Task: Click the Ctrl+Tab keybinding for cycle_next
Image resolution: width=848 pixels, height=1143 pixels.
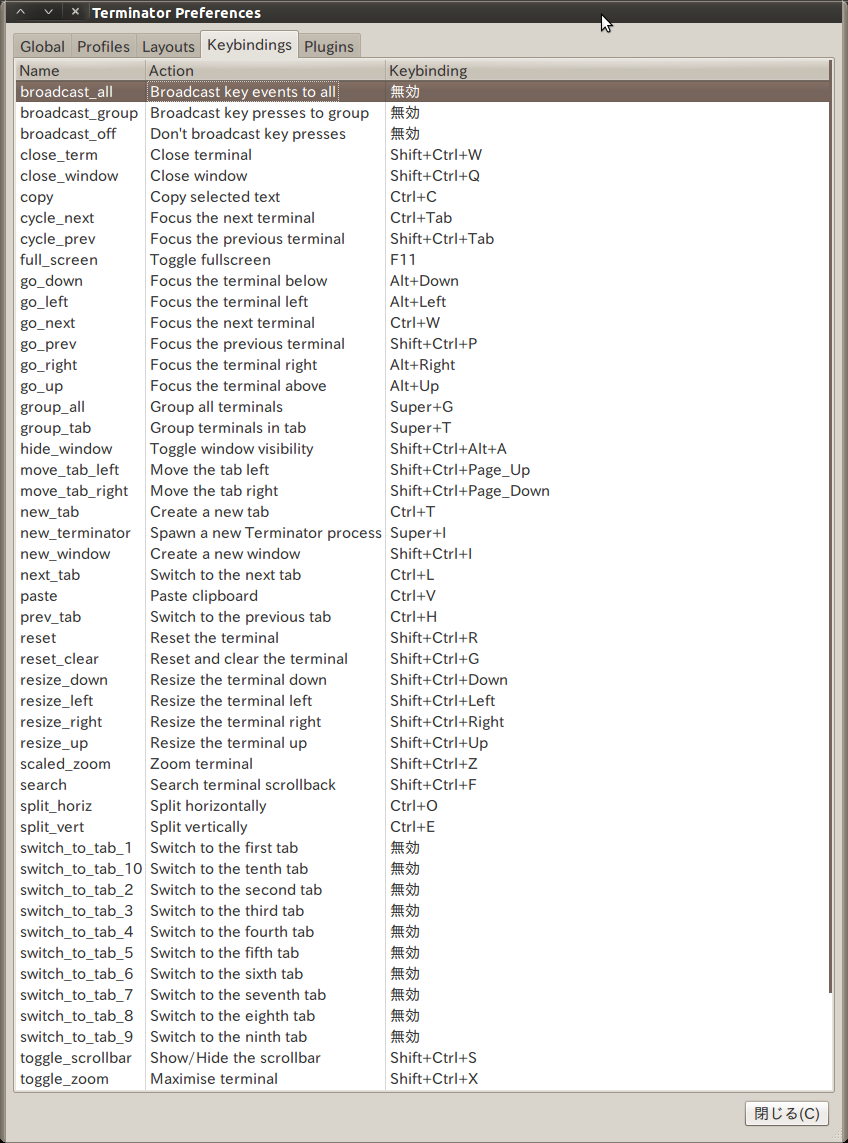Action: coord(421,218)
